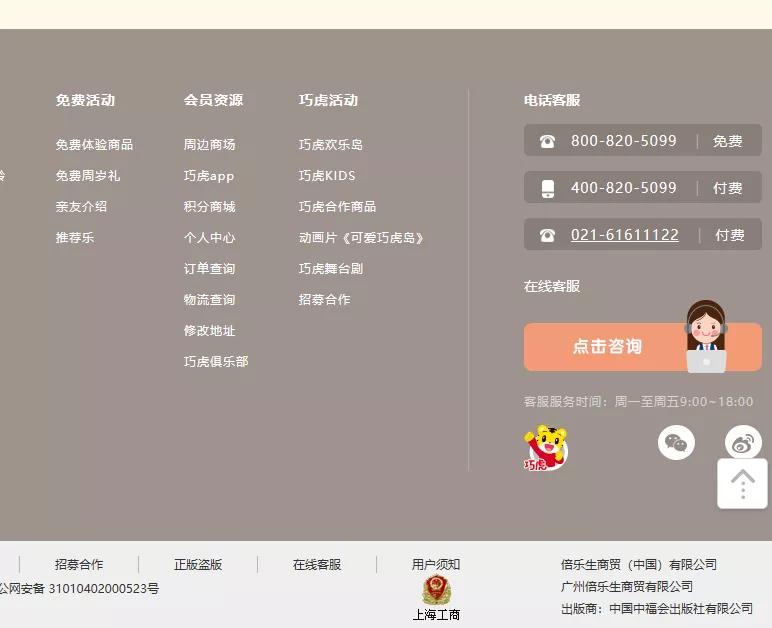Open the WeChat icon
772x628 pixels.
point(676,442)
